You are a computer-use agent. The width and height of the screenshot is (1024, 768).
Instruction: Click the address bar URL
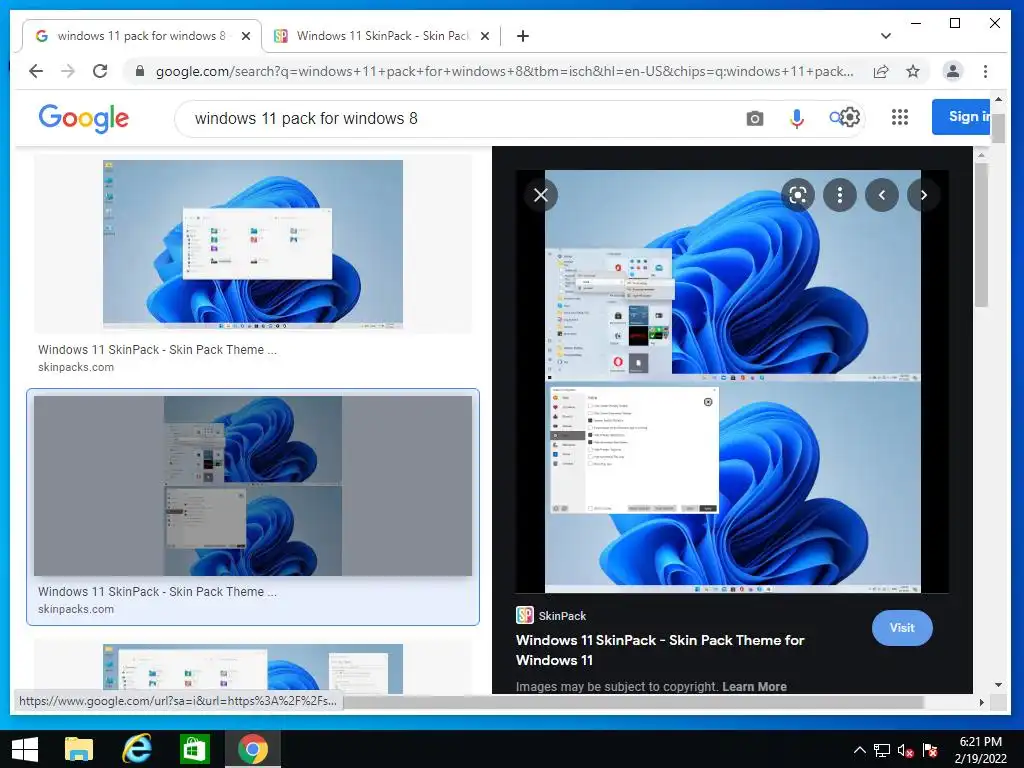(x=504, y=71)
